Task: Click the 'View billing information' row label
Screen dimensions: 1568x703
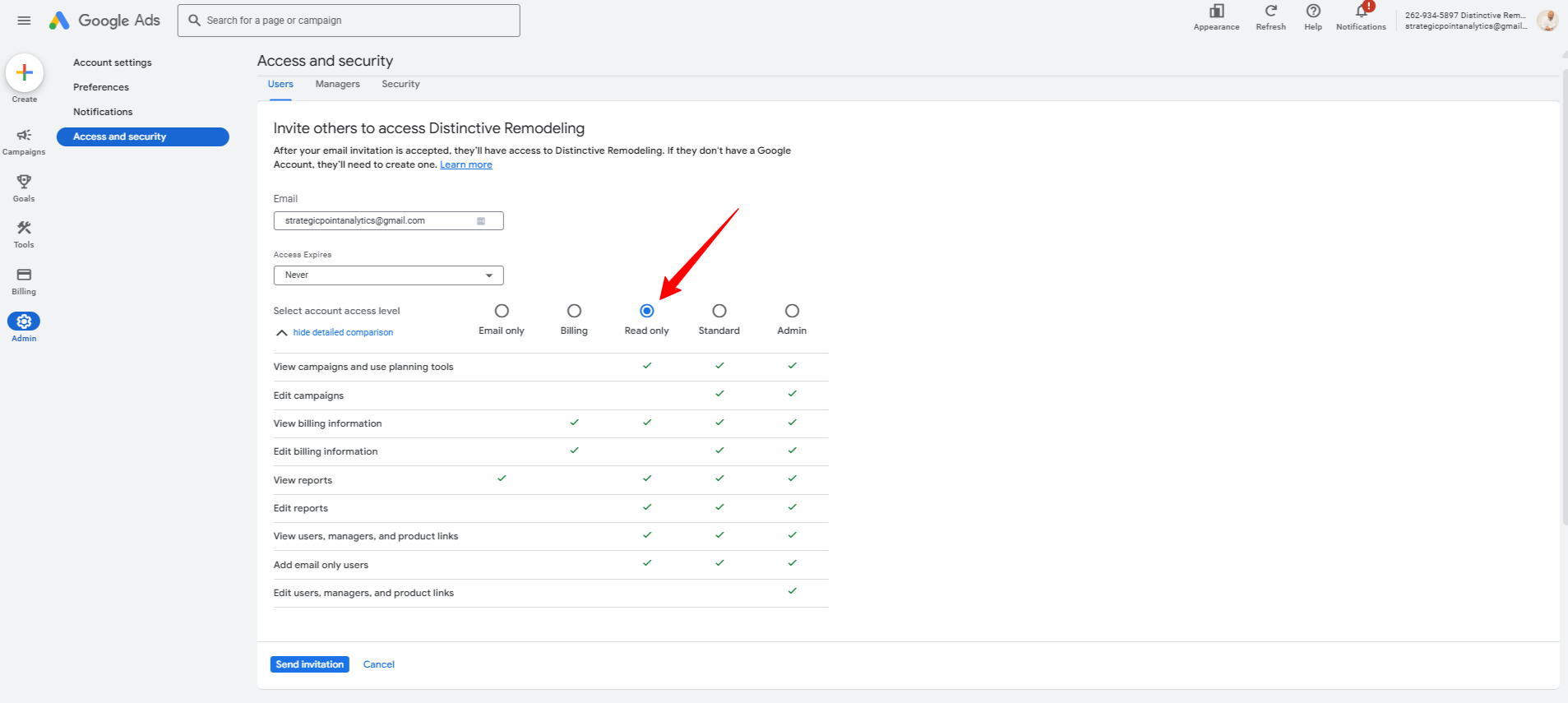Action: pos(327,423)
